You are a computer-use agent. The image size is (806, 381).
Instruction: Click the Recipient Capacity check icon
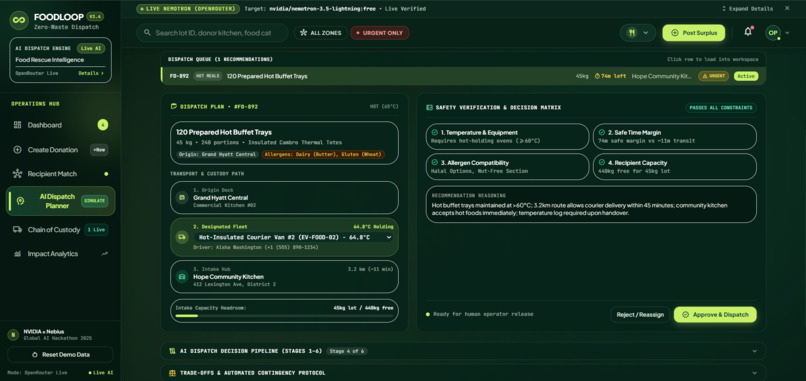pos(602,162)
